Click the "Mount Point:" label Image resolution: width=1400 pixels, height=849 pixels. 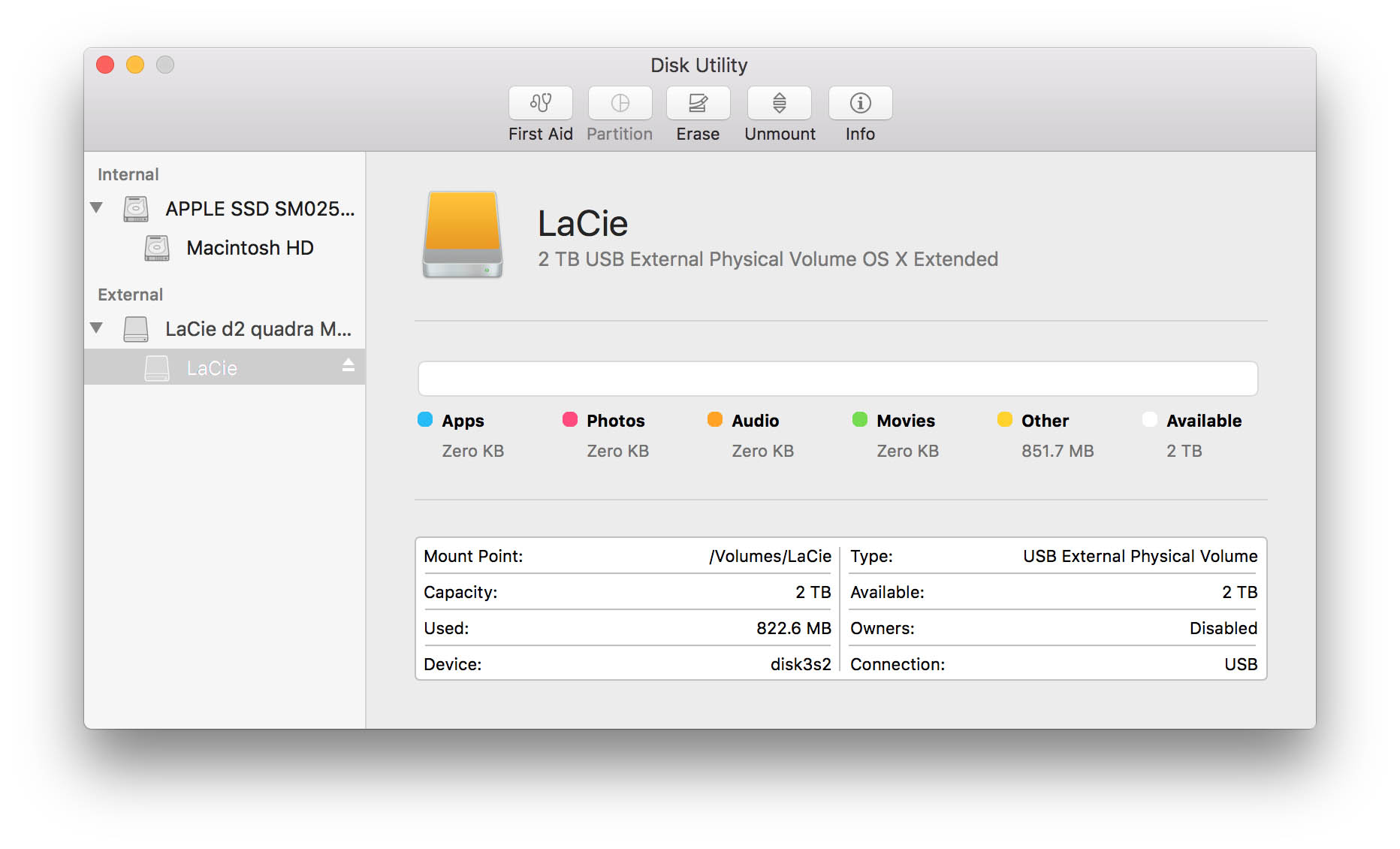pyautogui.click(x=473, y=557)
